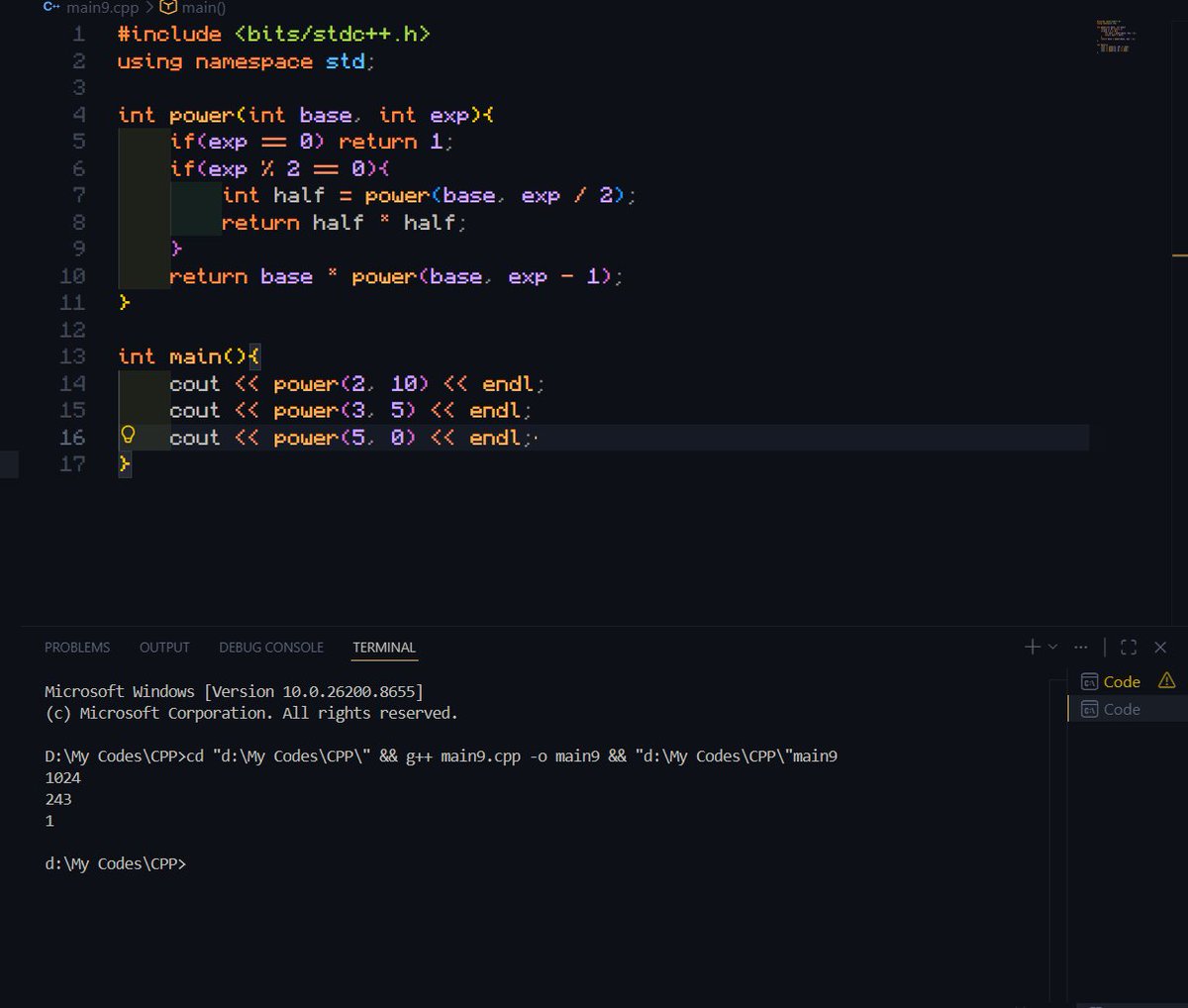Image resolution: width=1188 pixels, height=1008 pixels.
Task: Click 'power' in function definition line 4
Action: (201, 115)
